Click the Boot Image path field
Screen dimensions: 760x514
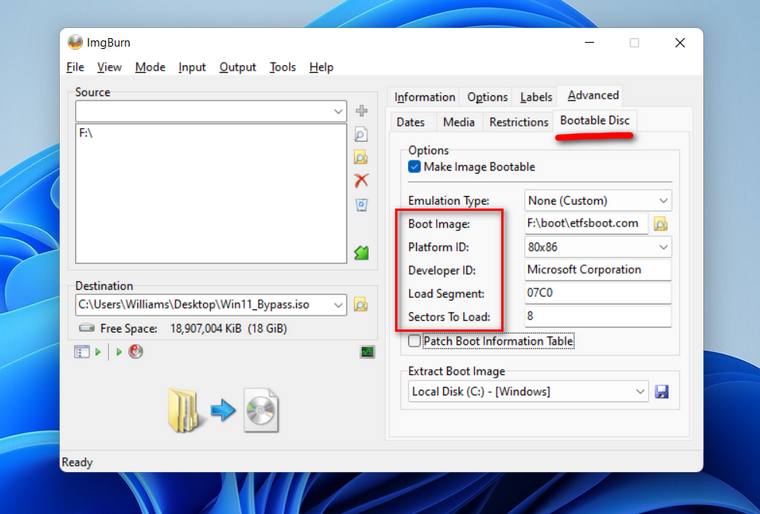[x=586, y=224]
